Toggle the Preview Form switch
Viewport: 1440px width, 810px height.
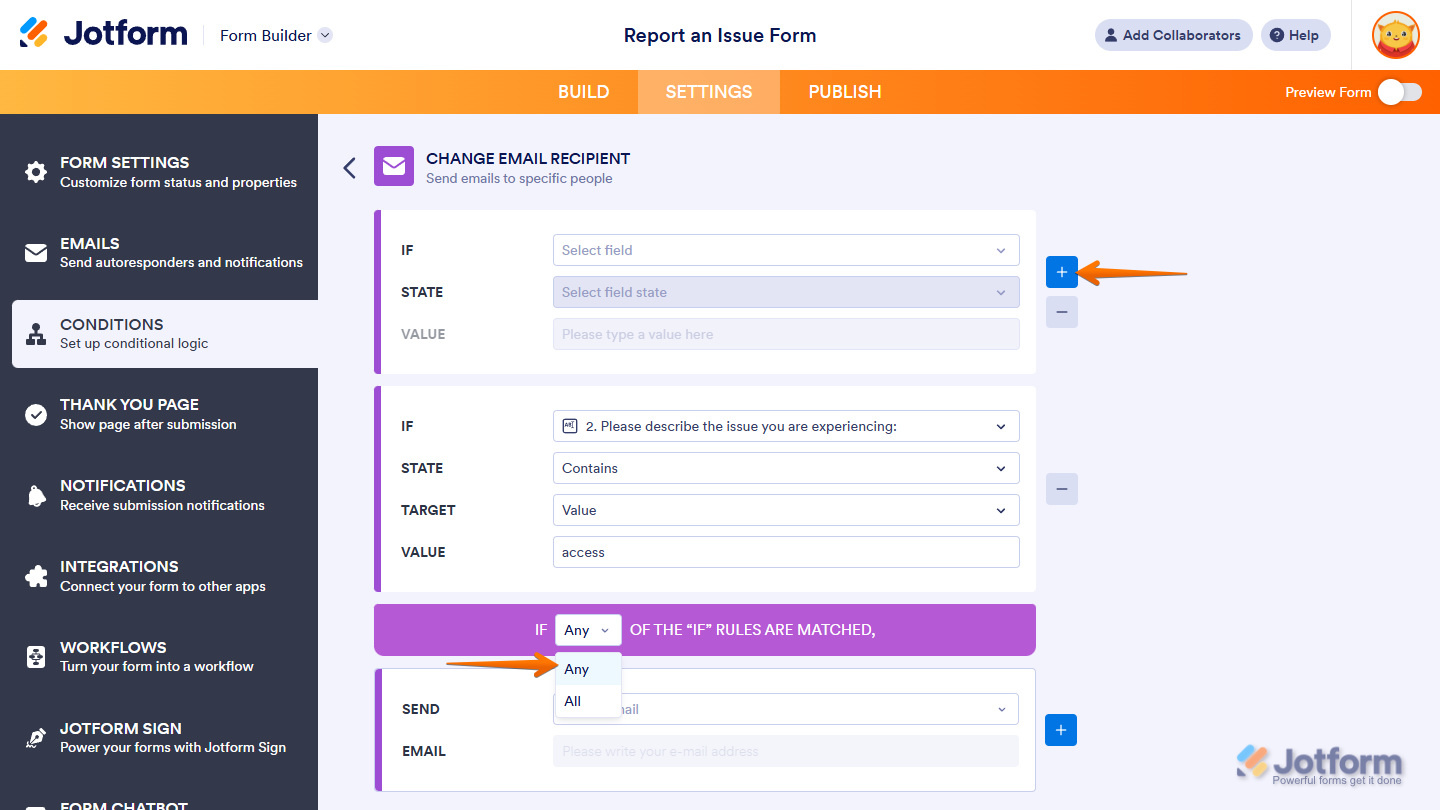[x=1400, y=91]
